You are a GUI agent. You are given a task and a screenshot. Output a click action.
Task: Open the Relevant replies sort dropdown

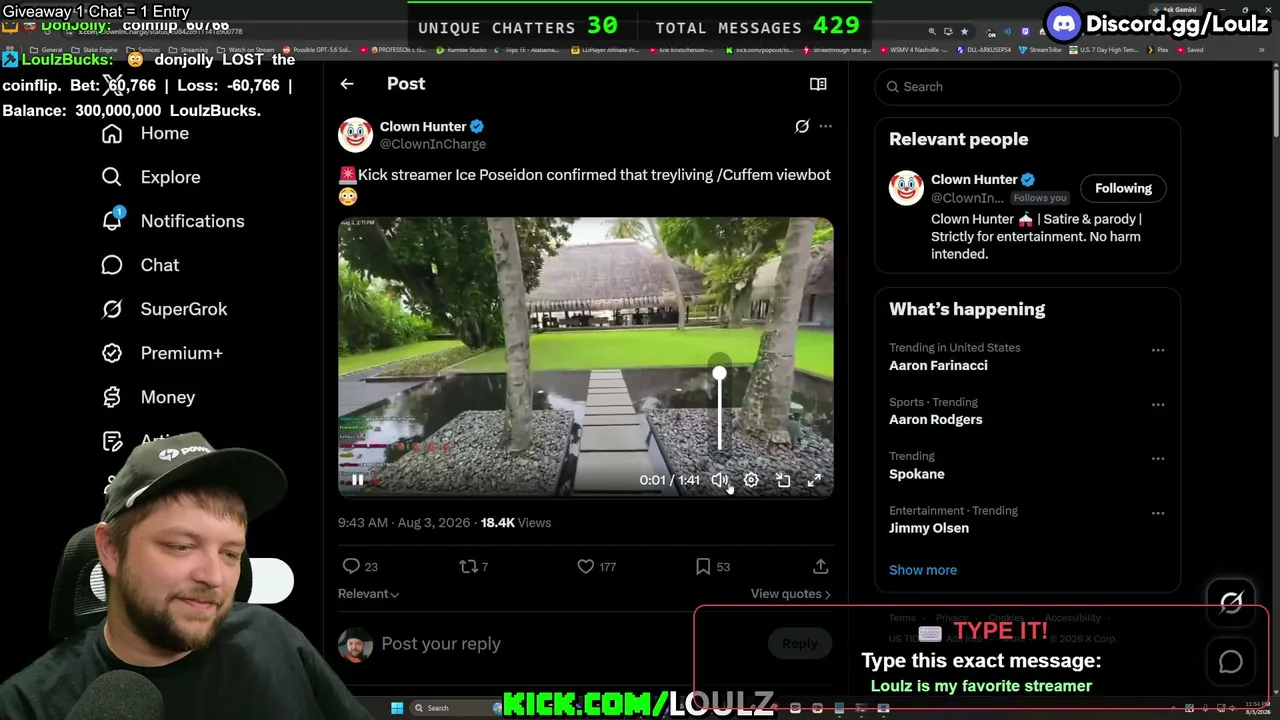click(368, 594)
